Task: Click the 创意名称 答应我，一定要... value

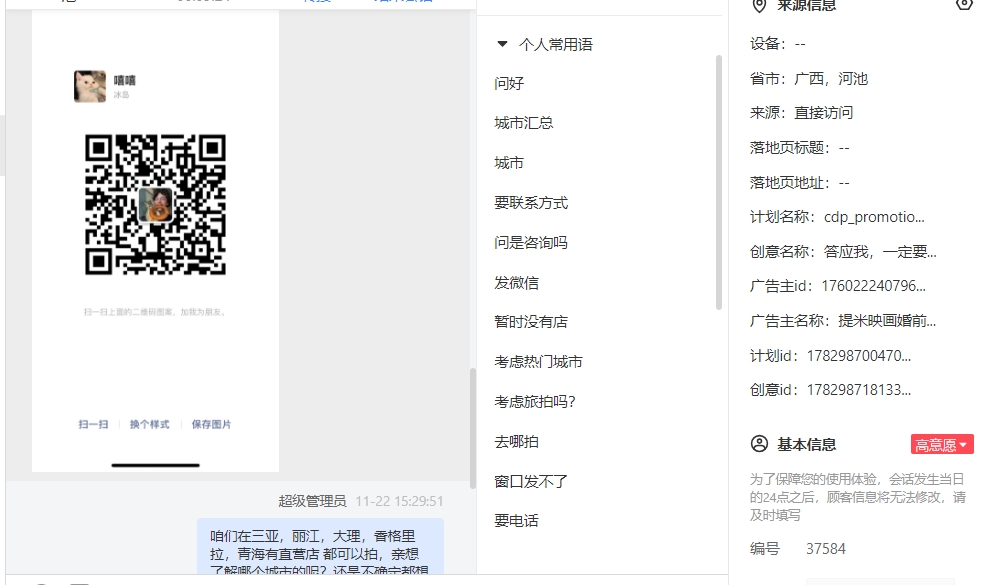Action: pos(880,252)
